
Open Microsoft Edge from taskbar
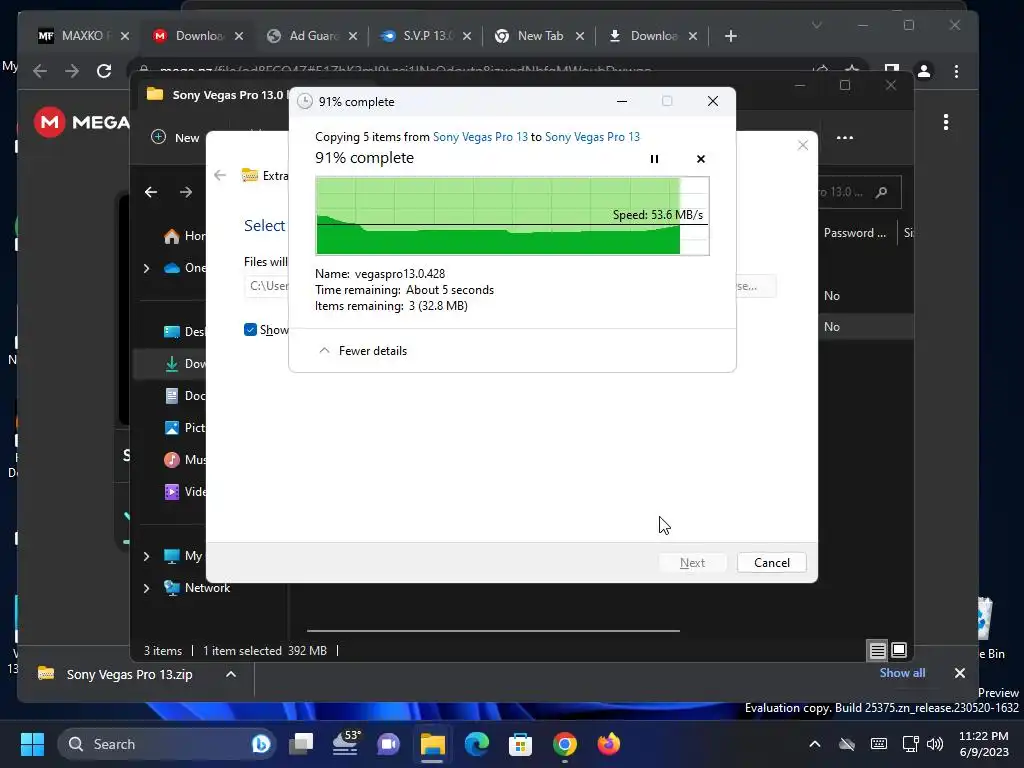point(477,744)
